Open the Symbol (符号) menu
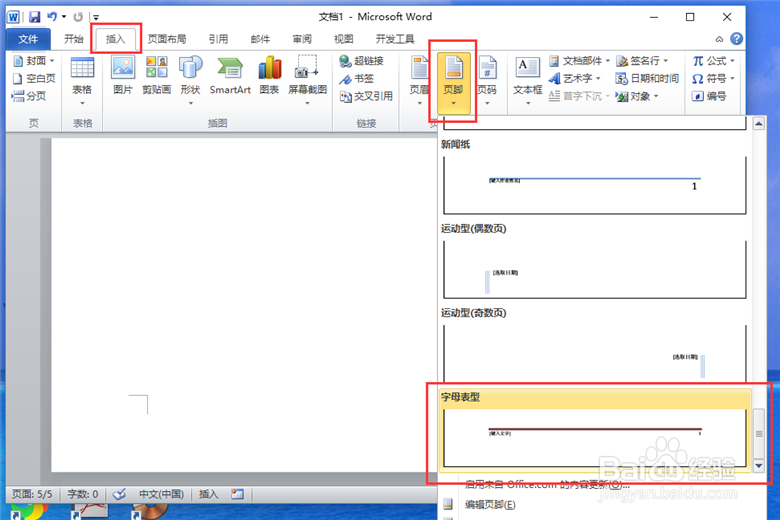780x520 pixels. 713,78
